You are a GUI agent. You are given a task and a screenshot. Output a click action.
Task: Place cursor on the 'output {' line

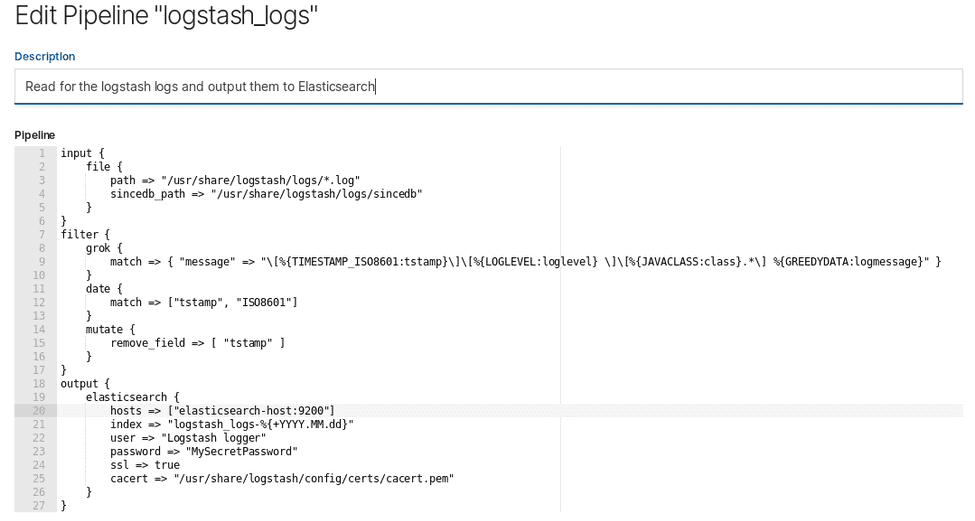85,383
